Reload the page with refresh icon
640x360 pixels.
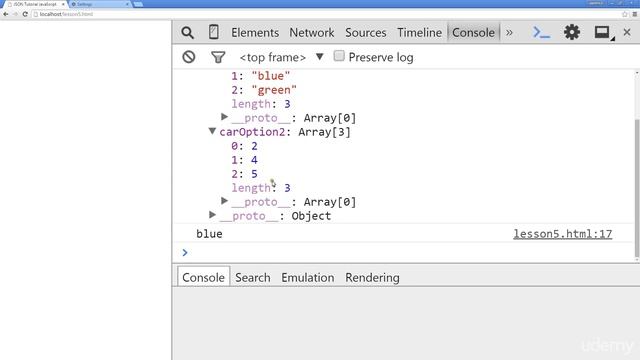pos(25,14)
